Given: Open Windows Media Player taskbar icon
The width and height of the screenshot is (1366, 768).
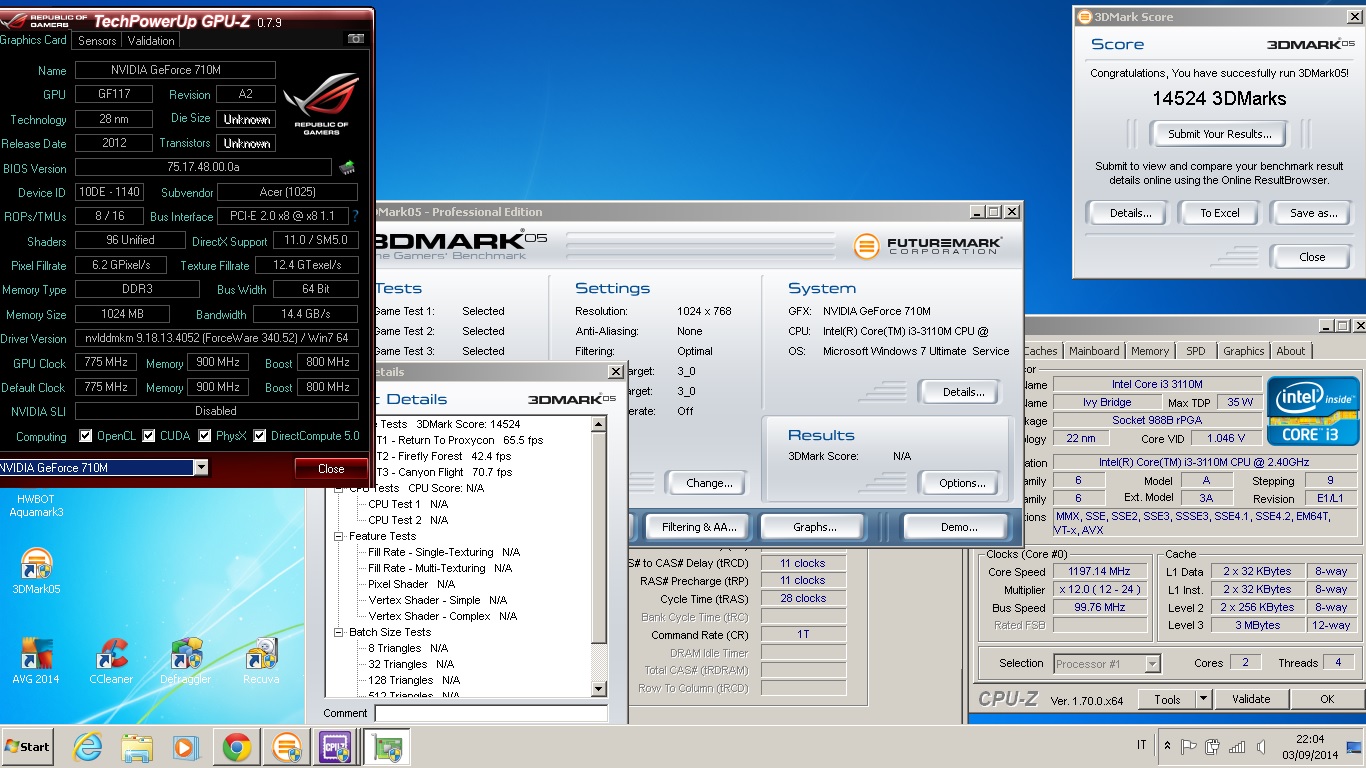Looking at the screenshot, I should click(x=186, y=747).
